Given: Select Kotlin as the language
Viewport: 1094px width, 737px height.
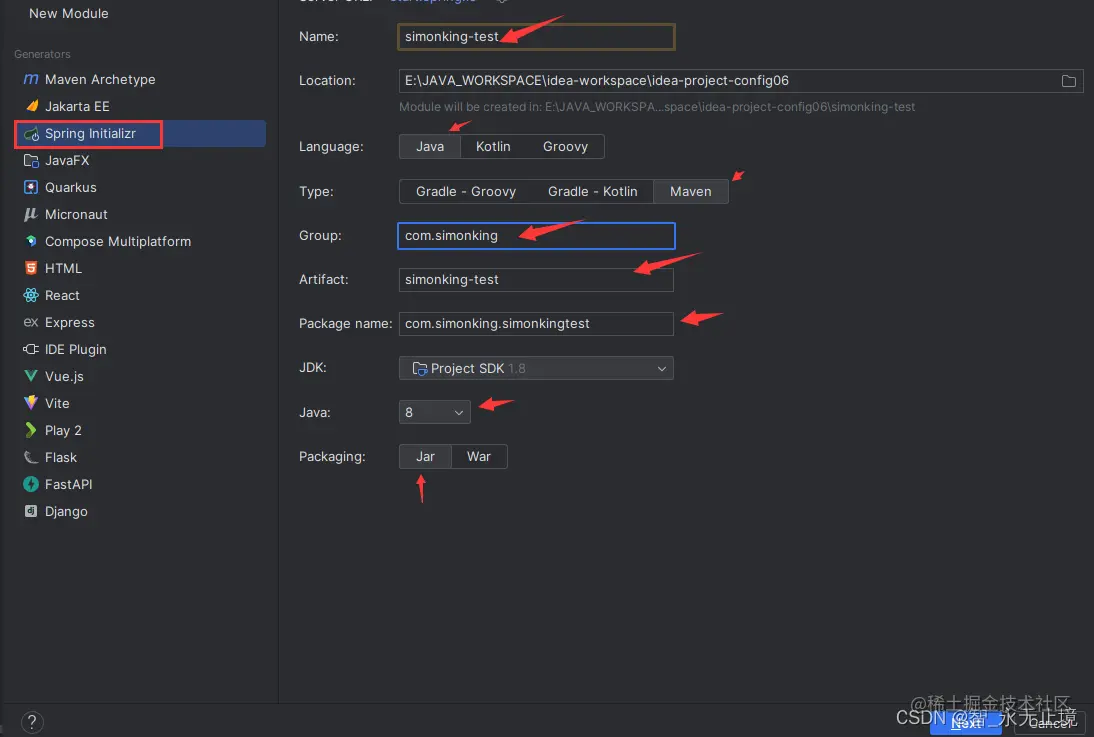Looking at the screenshot, I should (x=493, y=147).
